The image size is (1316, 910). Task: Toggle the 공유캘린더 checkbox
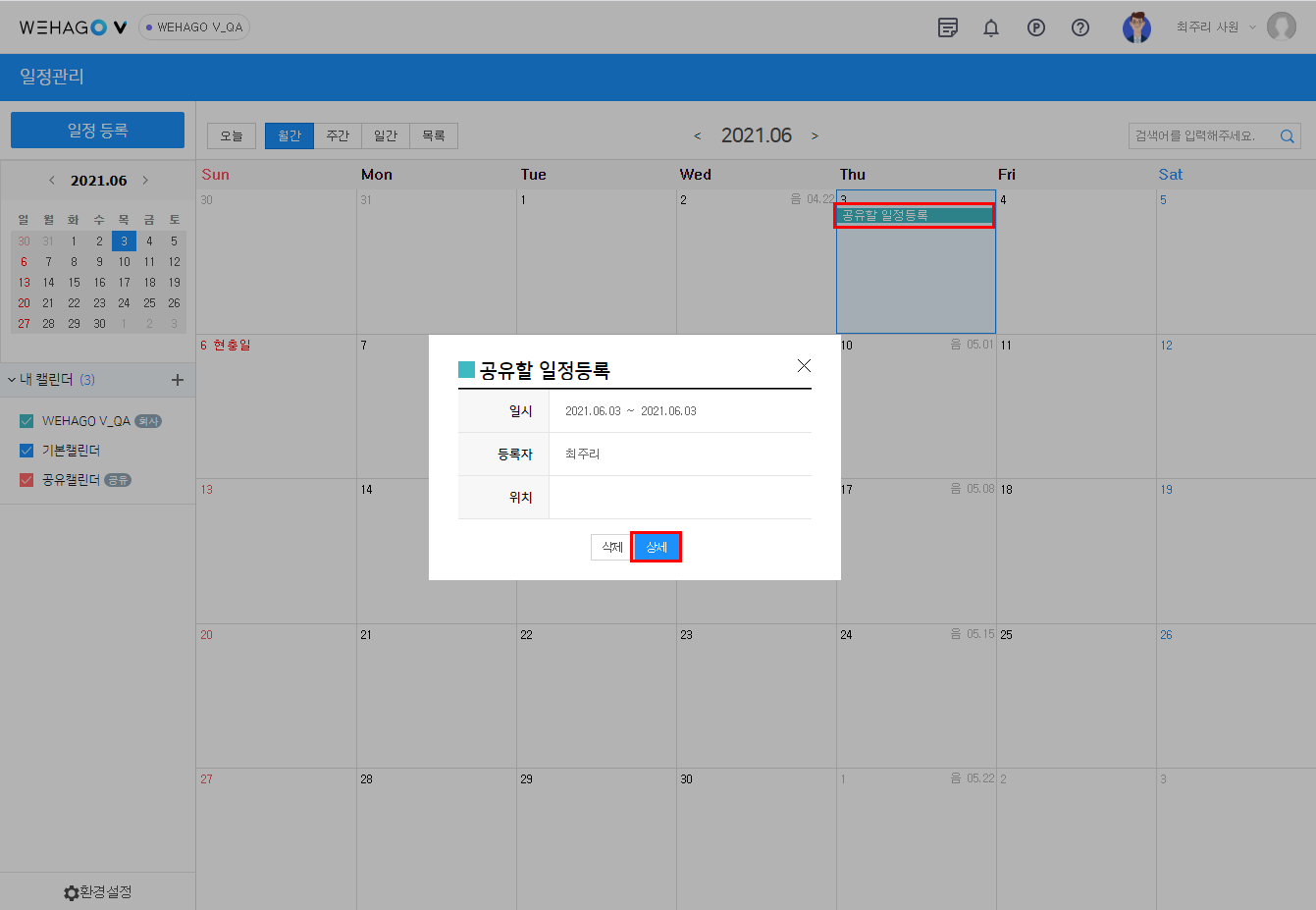26,480
